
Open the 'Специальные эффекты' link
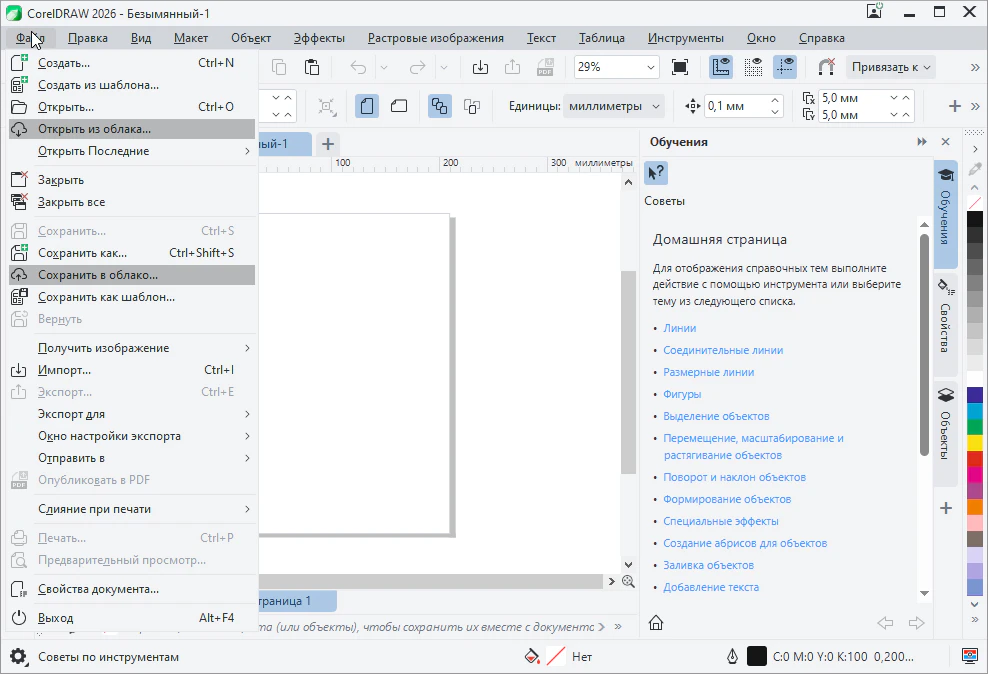(720, 521)
